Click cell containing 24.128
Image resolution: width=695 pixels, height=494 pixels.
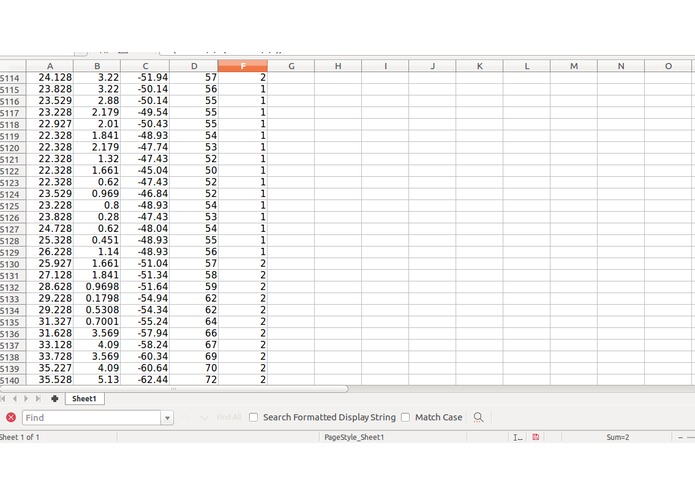point(50,78)
